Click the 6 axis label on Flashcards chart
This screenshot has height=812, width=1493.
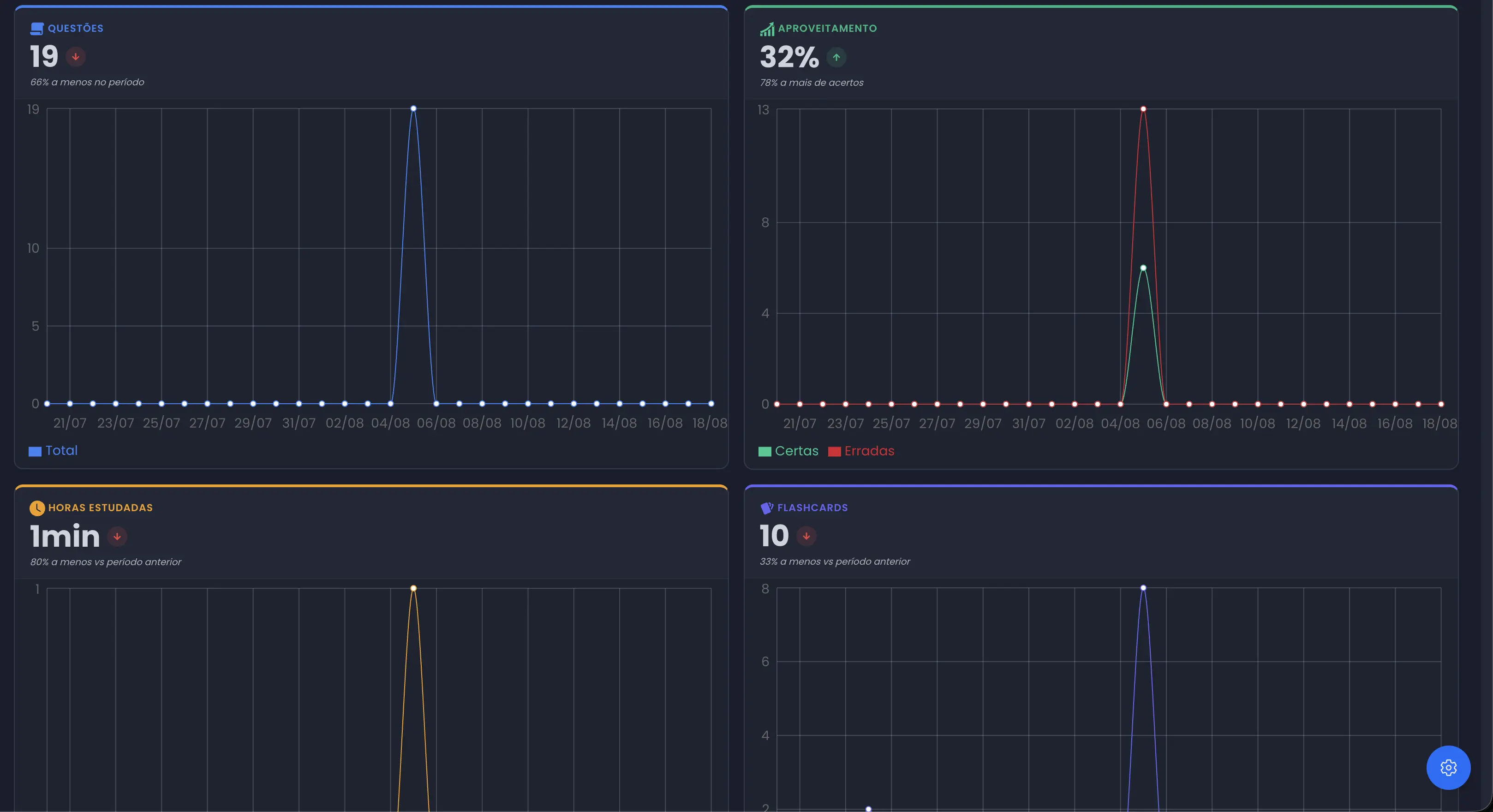click(x=765, y=662)
